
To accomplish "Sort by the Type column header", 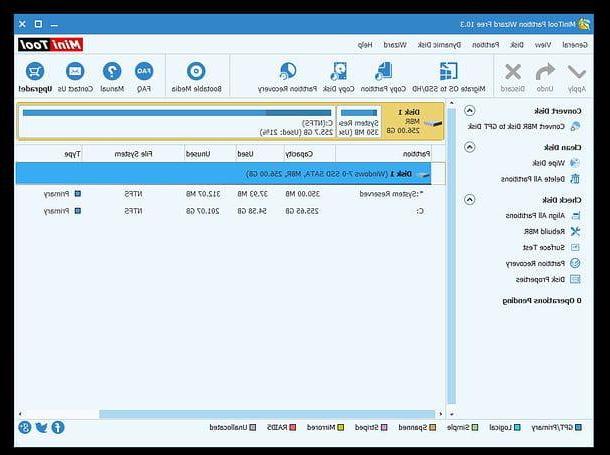I will pos(49,154).
